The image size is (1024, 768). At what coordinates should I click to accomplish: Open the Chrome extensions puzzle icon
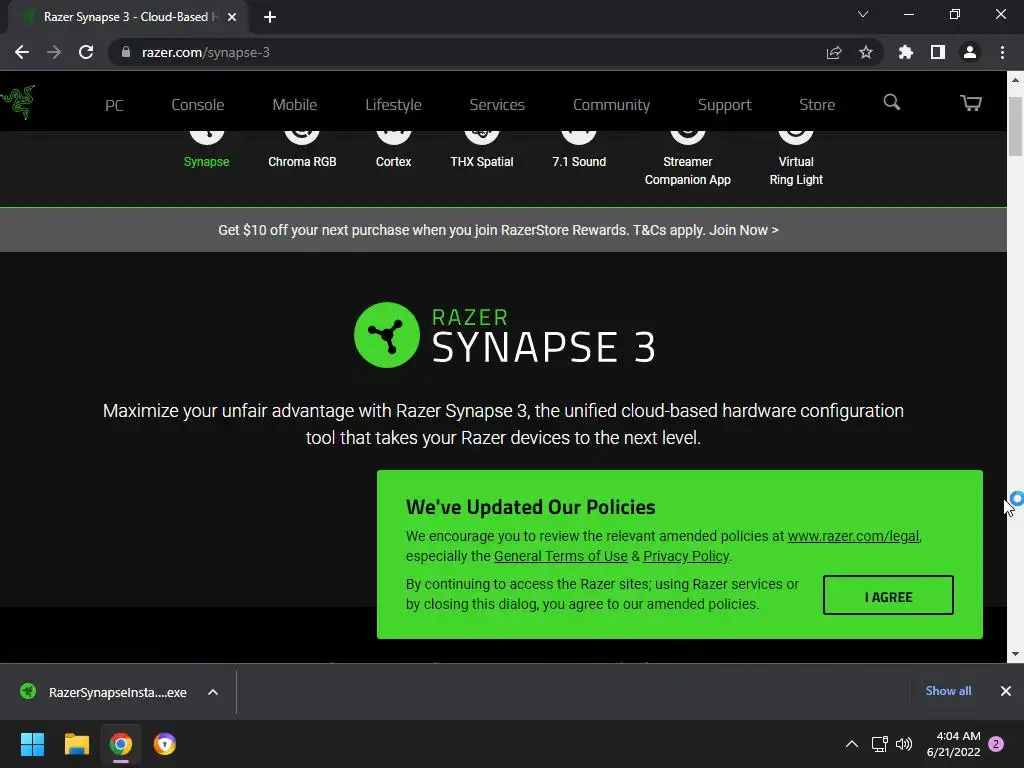pos(905,52)
